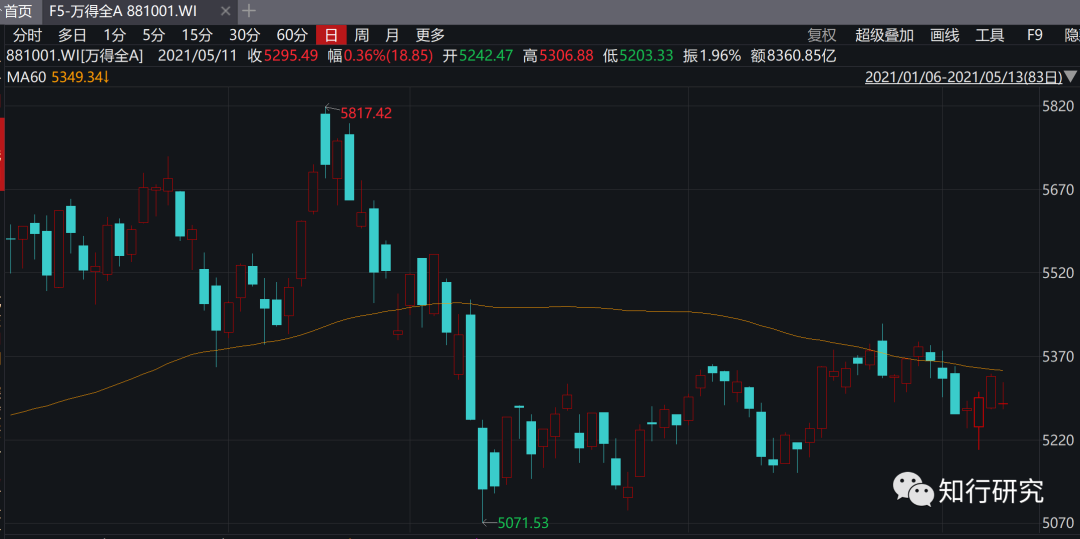
Task: Open the 画线 drawing tools
Action: (944, 35)
